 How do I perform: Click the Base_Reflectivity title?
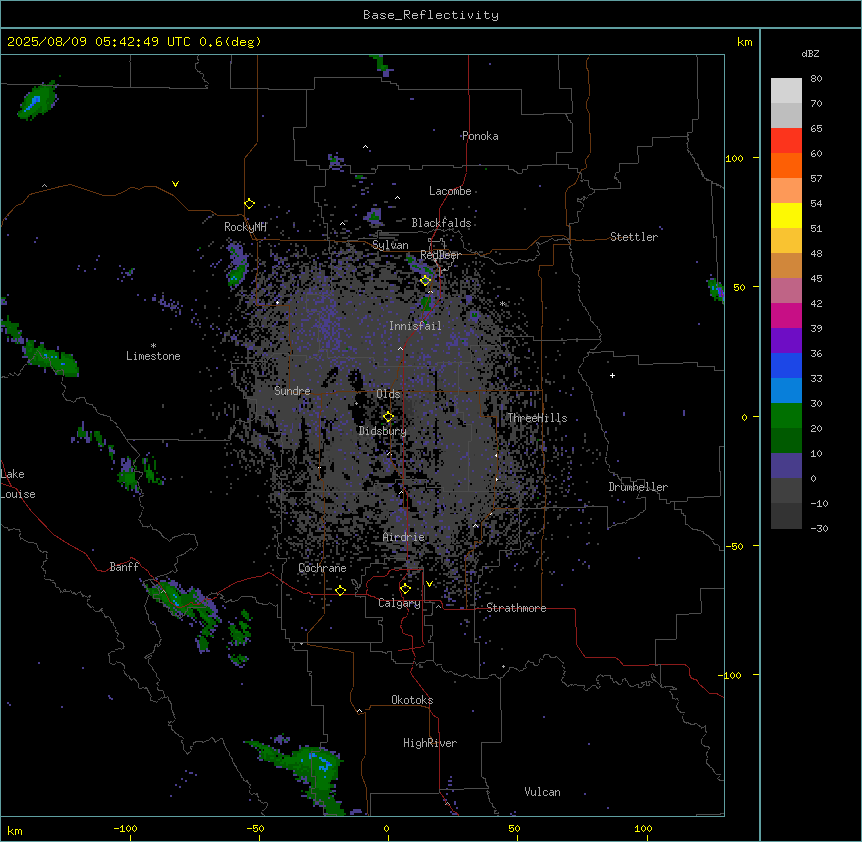click(x=431, y=15)
